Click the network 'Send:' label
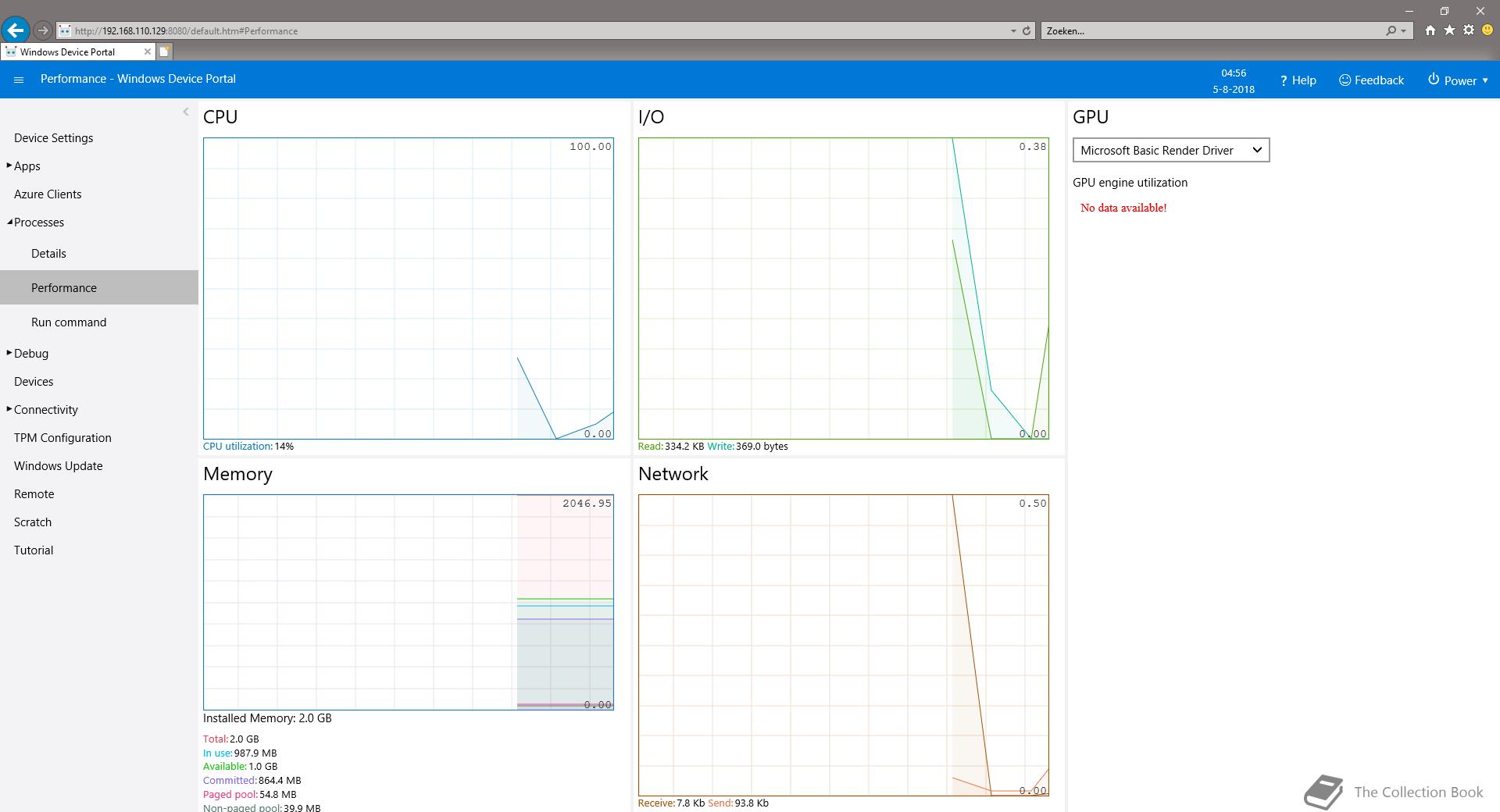 coord(720,803)
